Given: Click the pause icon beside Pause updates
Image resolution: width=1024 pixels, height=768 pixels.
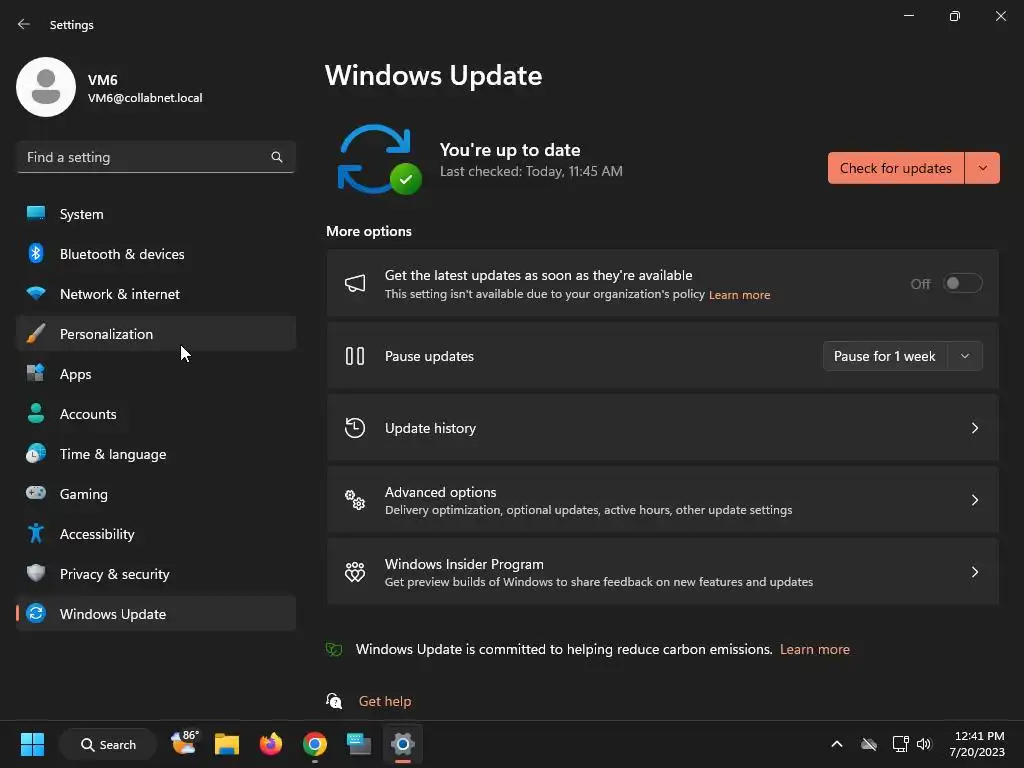Looking at the screenshot, I should (x=355, y=356).
